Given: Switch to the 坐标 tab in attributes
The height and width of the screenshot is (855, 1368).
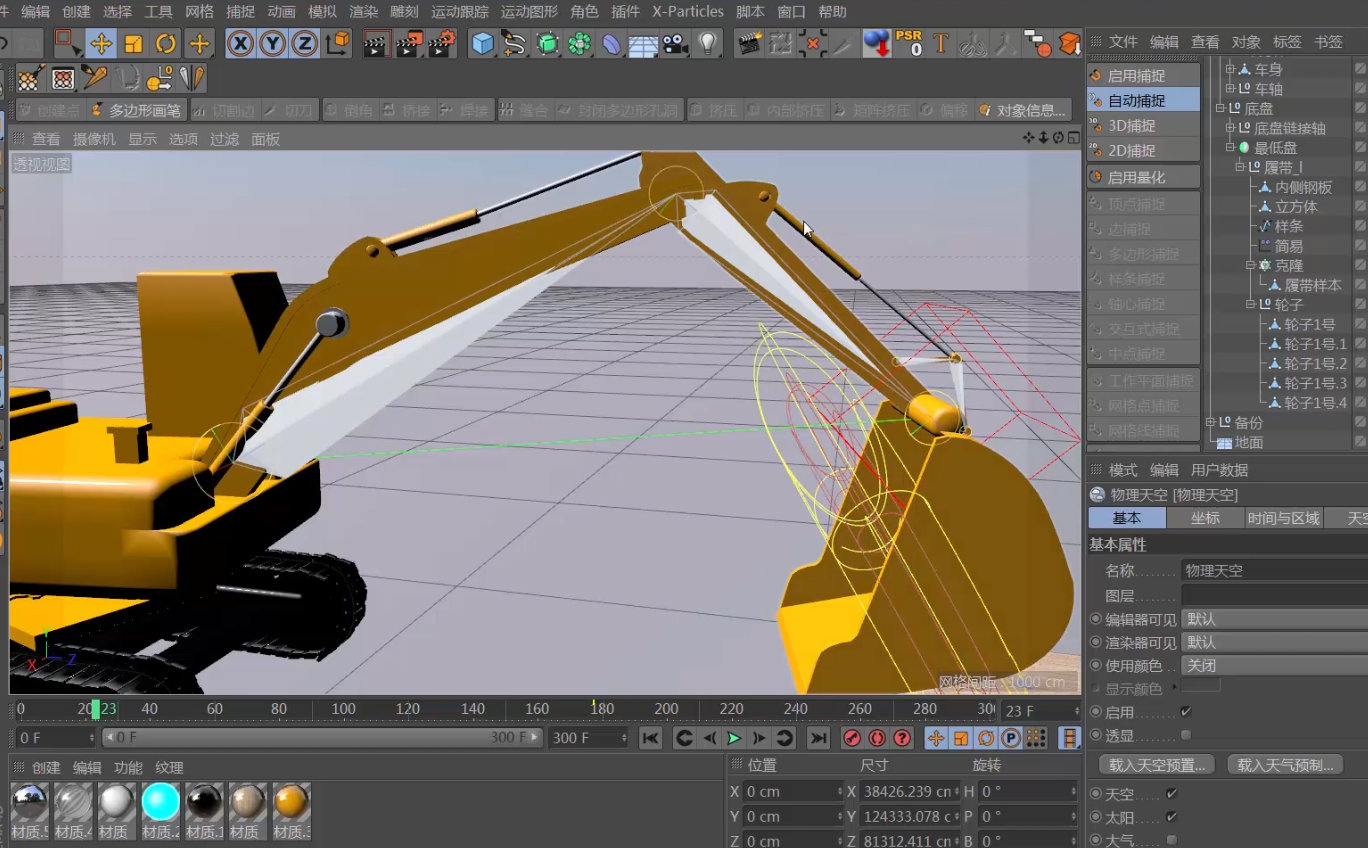Looking at the screenshot, I should click(1205, 518).
